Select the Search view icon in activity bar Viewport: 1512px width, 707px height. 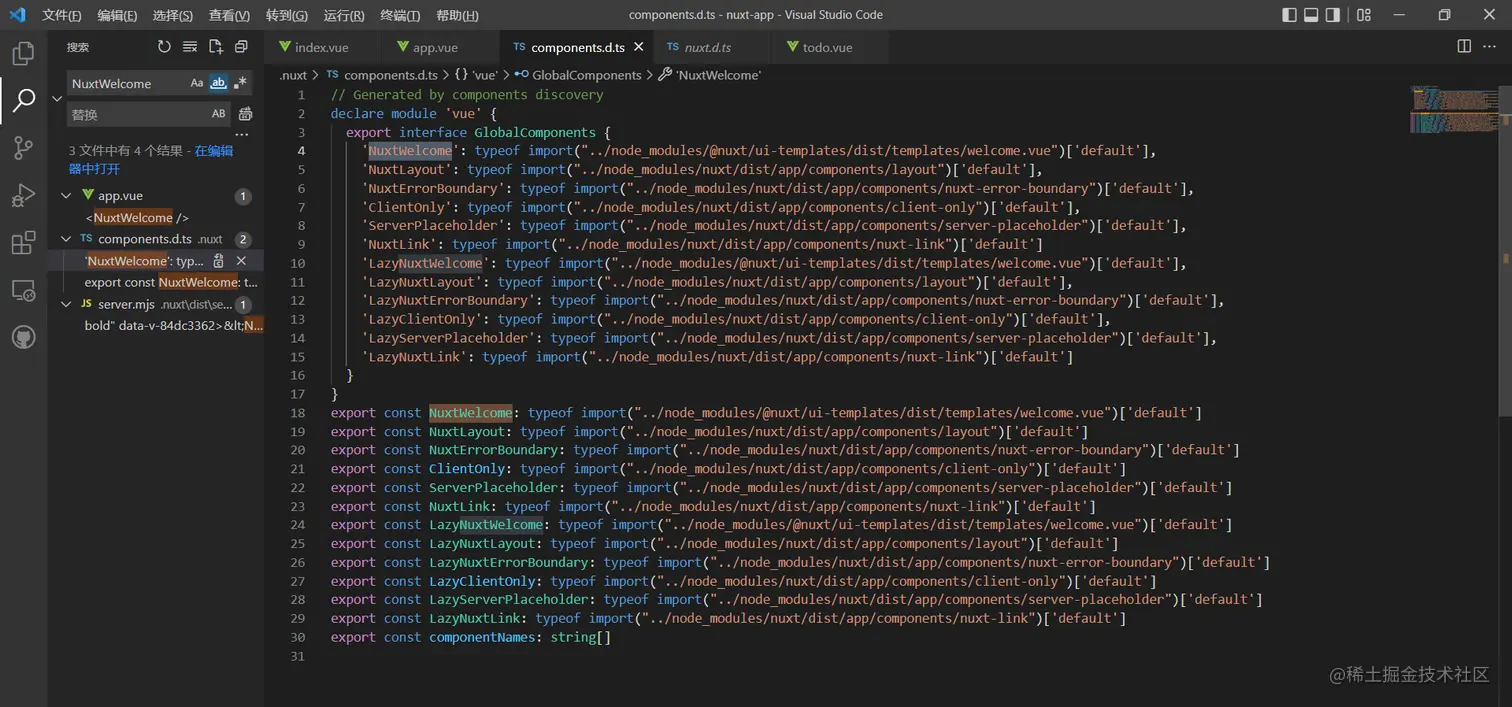coord(23,100)
